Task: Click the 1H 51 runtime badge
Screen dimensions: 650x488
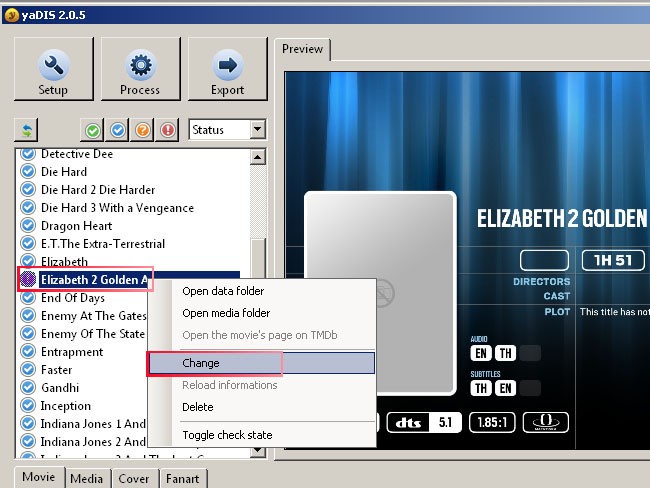Action: (613, 260)
